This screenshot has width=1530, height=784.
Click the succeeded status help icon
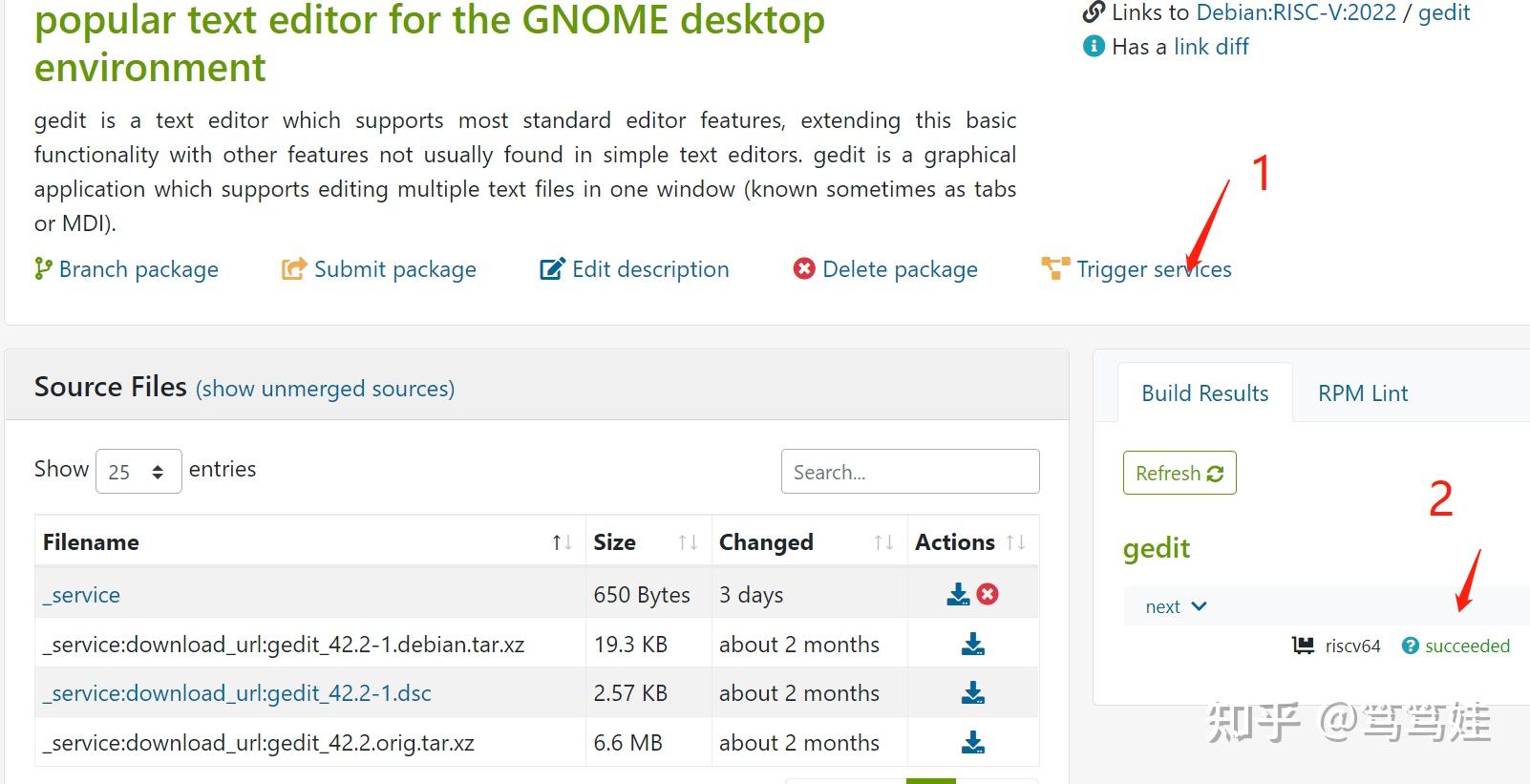point(1410,646)
